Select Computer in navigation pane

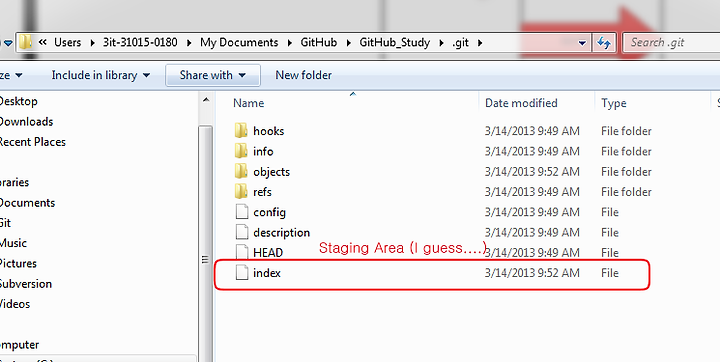point(20,345)
